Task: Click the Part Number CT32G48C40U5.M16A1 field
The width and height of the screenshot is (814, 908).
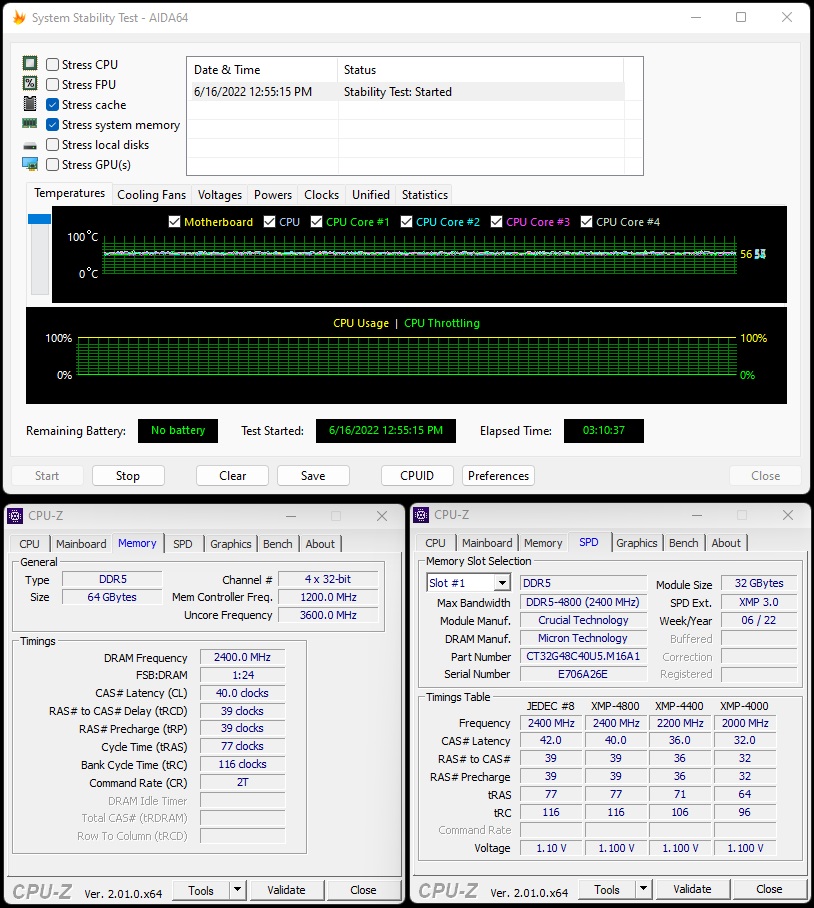Action: coord(583,656)
